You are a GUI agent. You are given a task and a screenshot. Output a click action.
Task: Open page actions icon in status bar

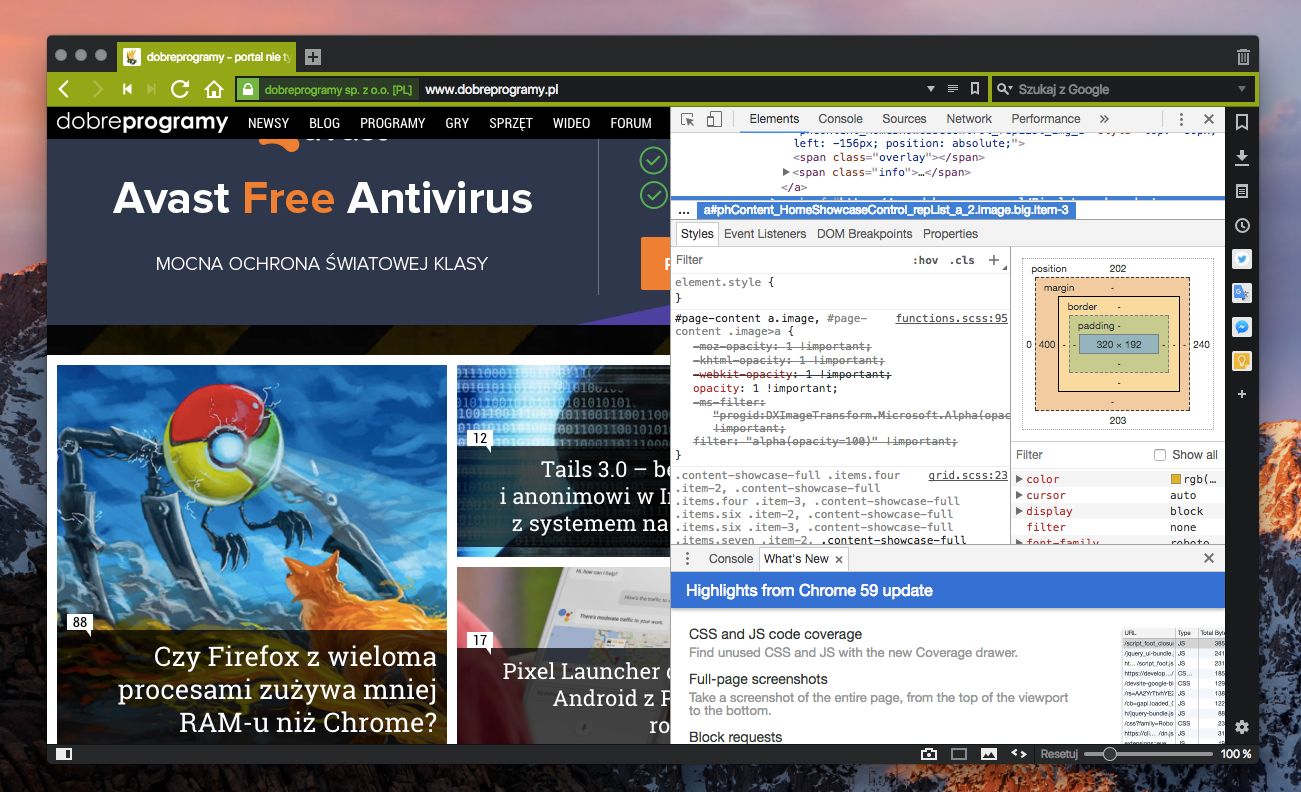click(1019, 754)
